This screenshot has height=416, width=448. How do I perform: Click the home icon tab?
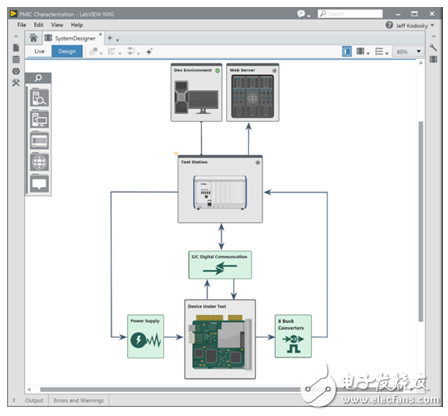pyautogui.click(x=33, y=38)
